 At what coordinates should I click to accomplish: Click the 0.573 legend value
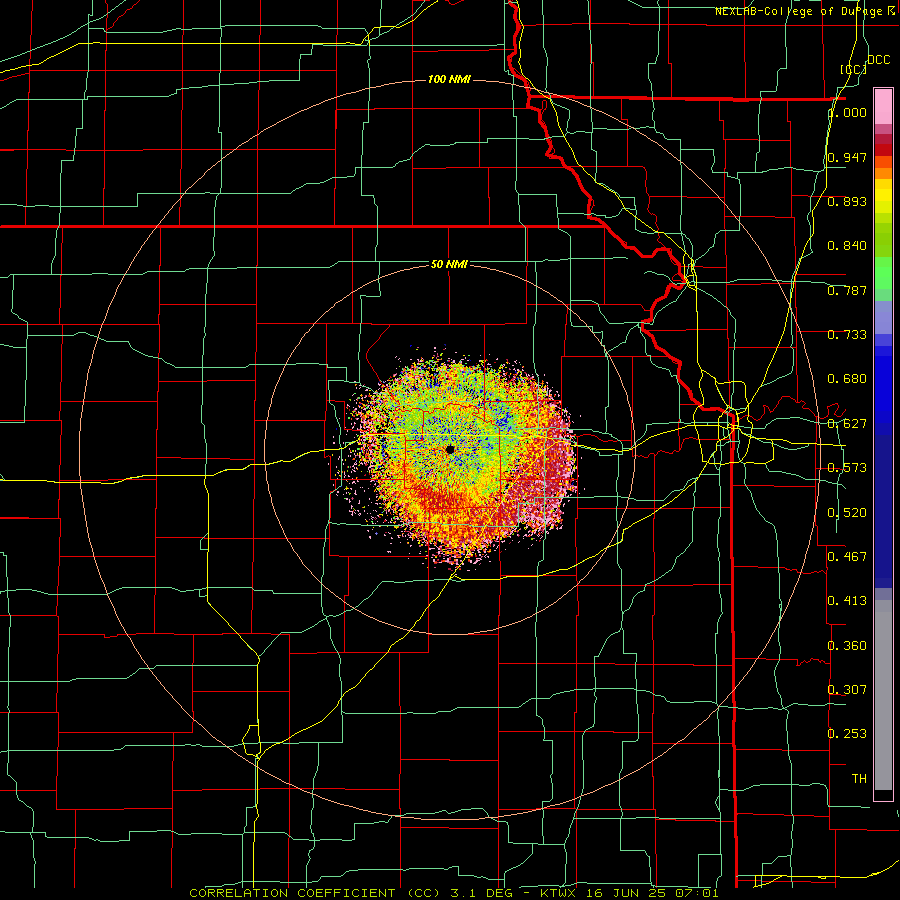point(847,468)
